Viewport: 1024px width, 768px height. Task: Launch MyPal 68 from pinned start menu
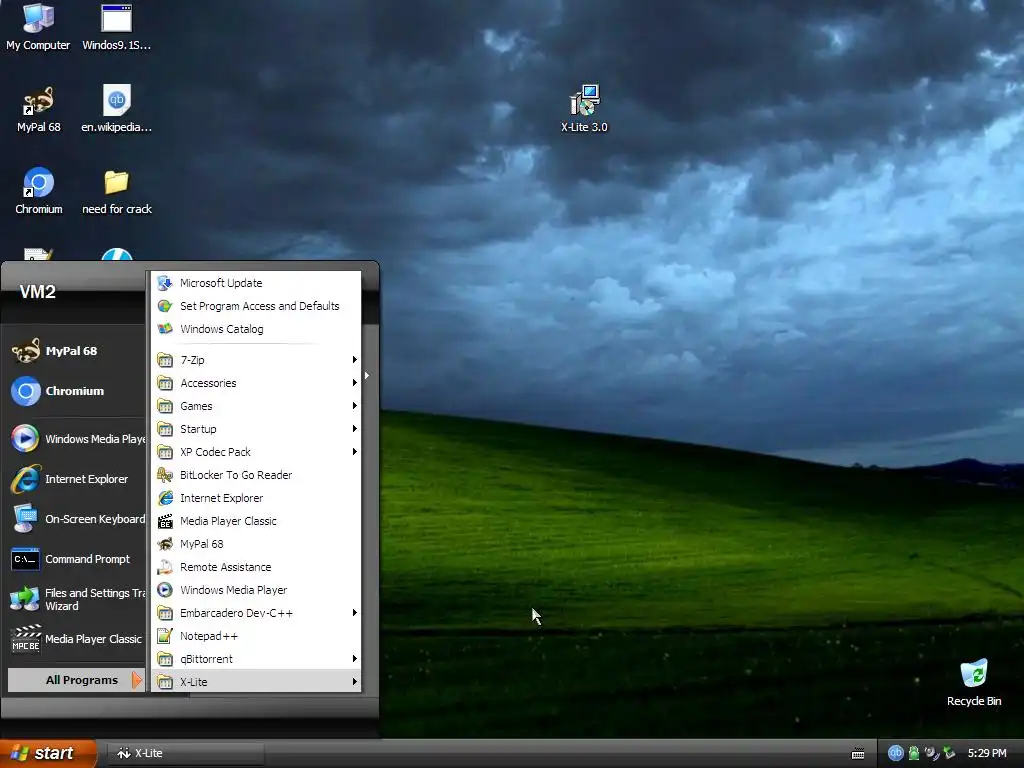pyautogui.click(x=76, y=351)
